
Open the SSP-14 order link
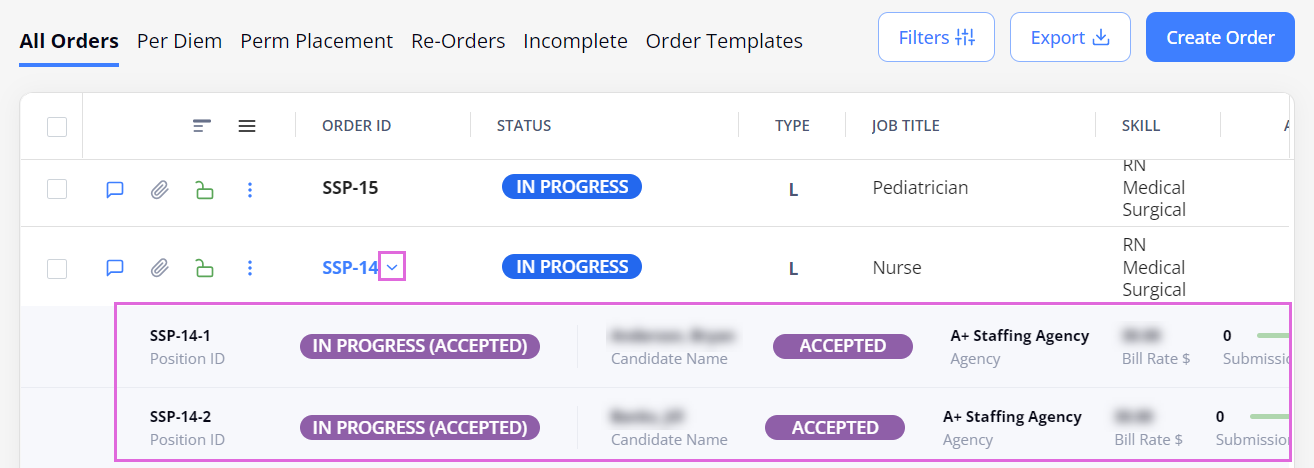click(350, 268)
